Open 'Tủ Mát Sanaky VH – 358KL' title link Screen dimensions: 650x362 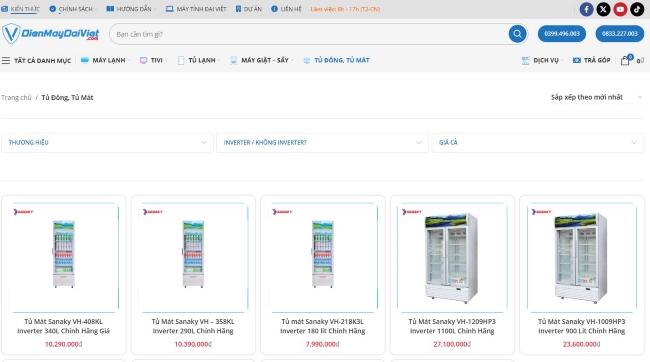click(x=193, y=326)
